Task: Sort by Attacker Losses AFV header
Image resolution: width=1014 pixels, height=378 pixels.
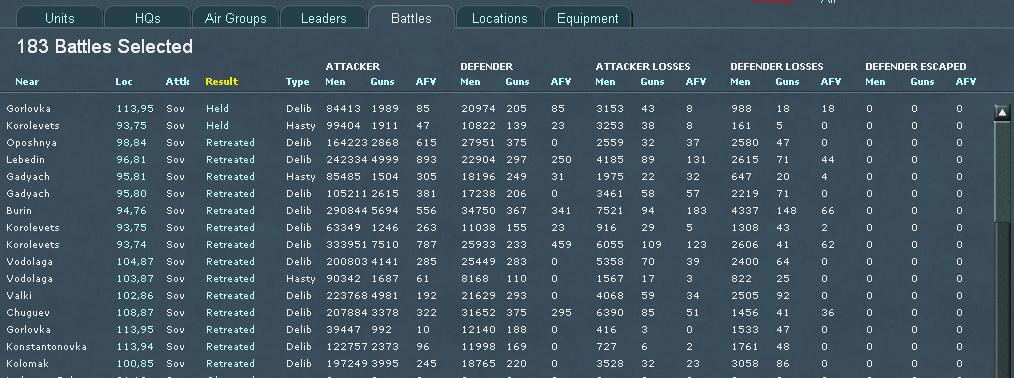Action: click(696, 81)
